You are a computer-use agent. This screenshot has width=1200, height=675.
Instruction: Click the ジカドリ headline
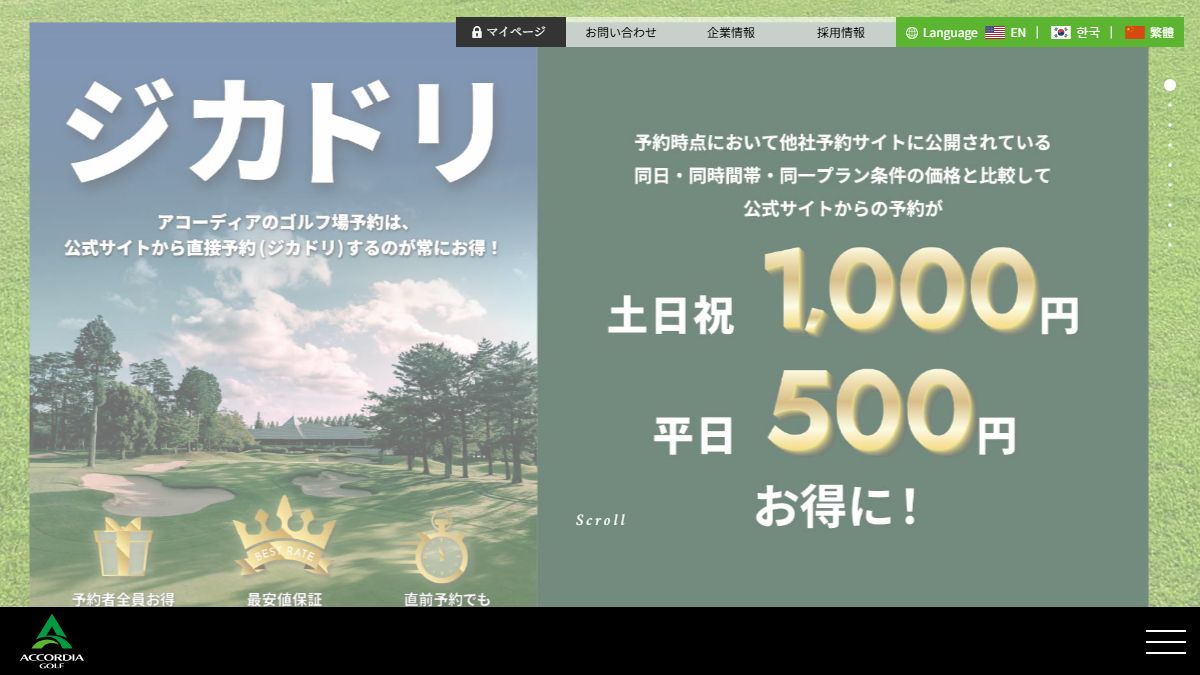click(x=283, y=131)
